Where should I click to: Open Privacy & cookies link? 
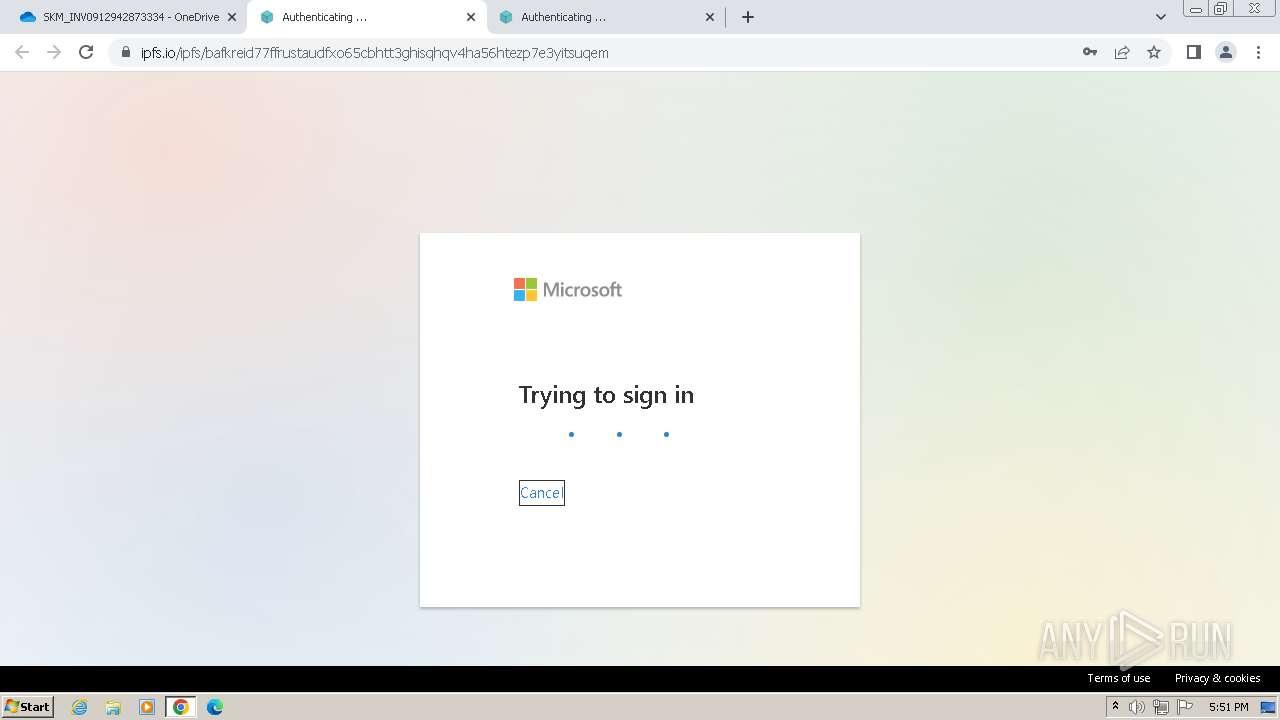point(1217,678)
